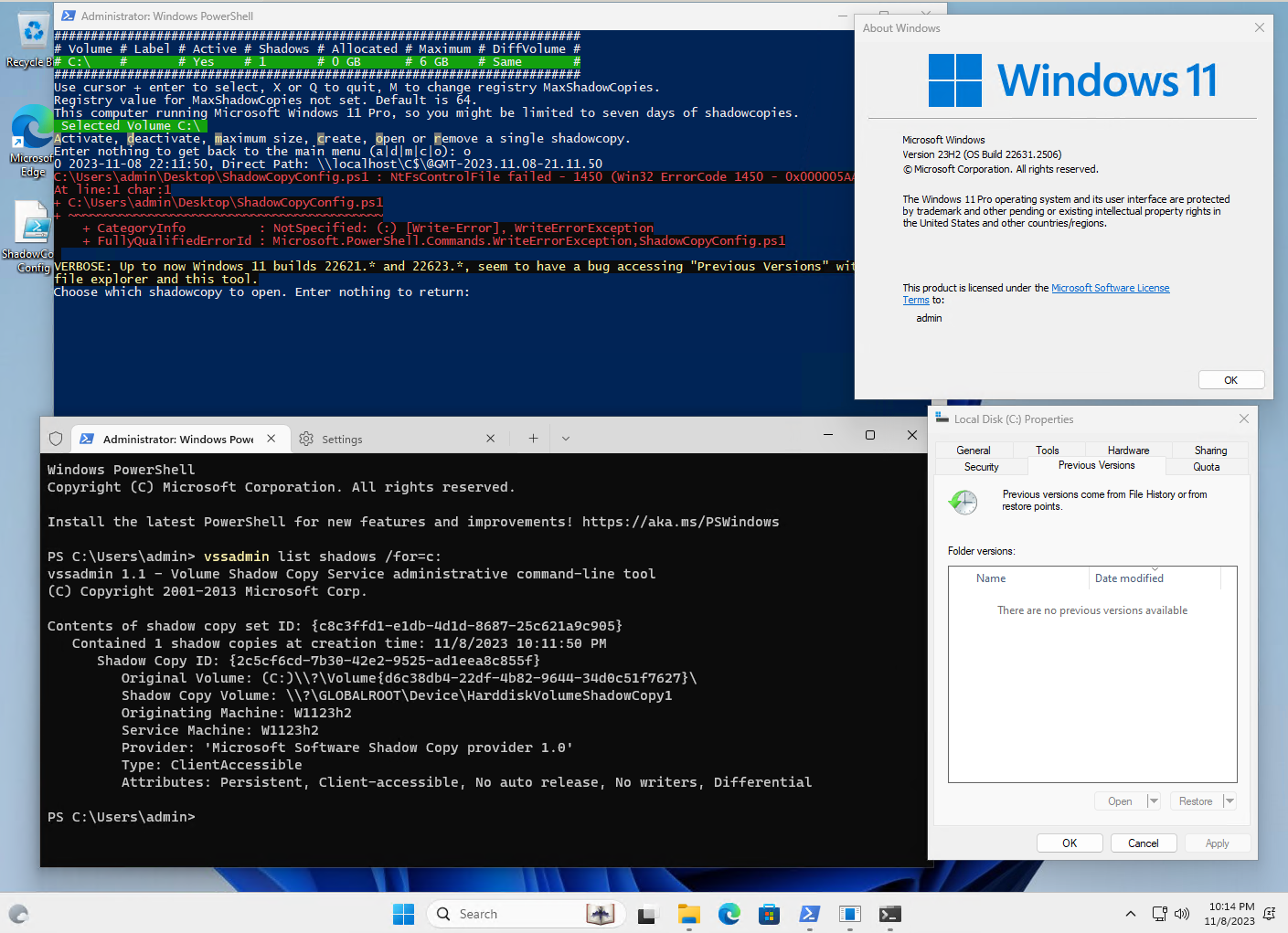The height and width of the screenshot is (933, 1288).
Task: Open the Sharing tab in Properties
Action: 1210,451
